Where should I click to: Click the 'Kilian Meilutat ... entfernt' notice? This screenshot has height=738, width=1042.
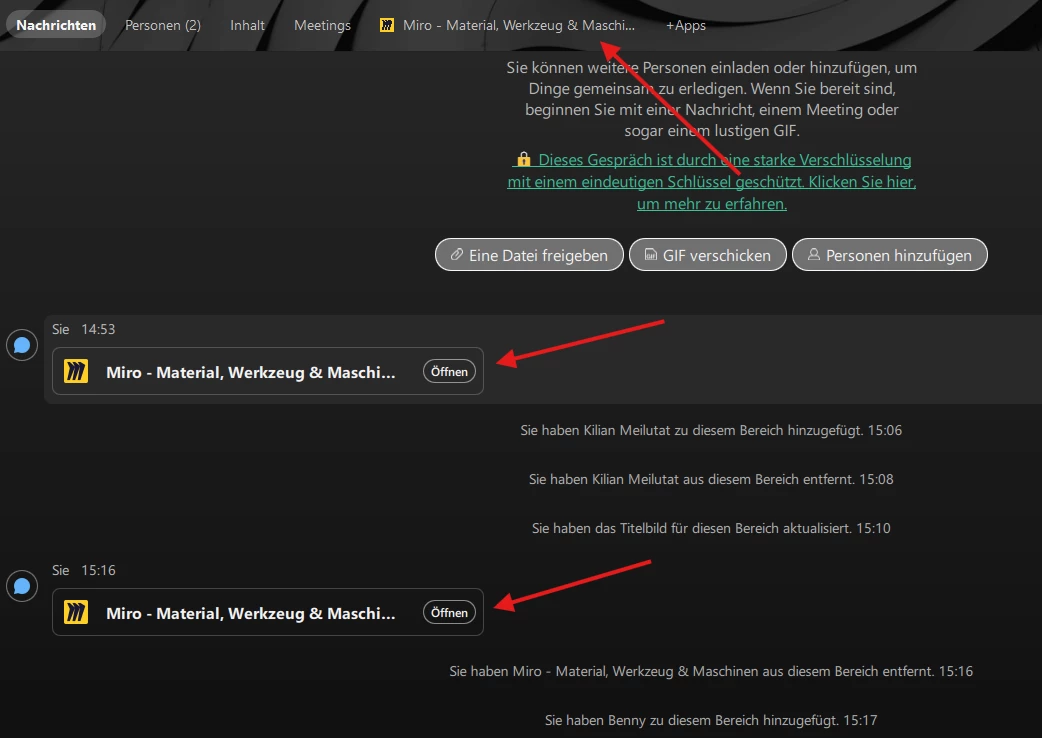click(x=711, y=480)
